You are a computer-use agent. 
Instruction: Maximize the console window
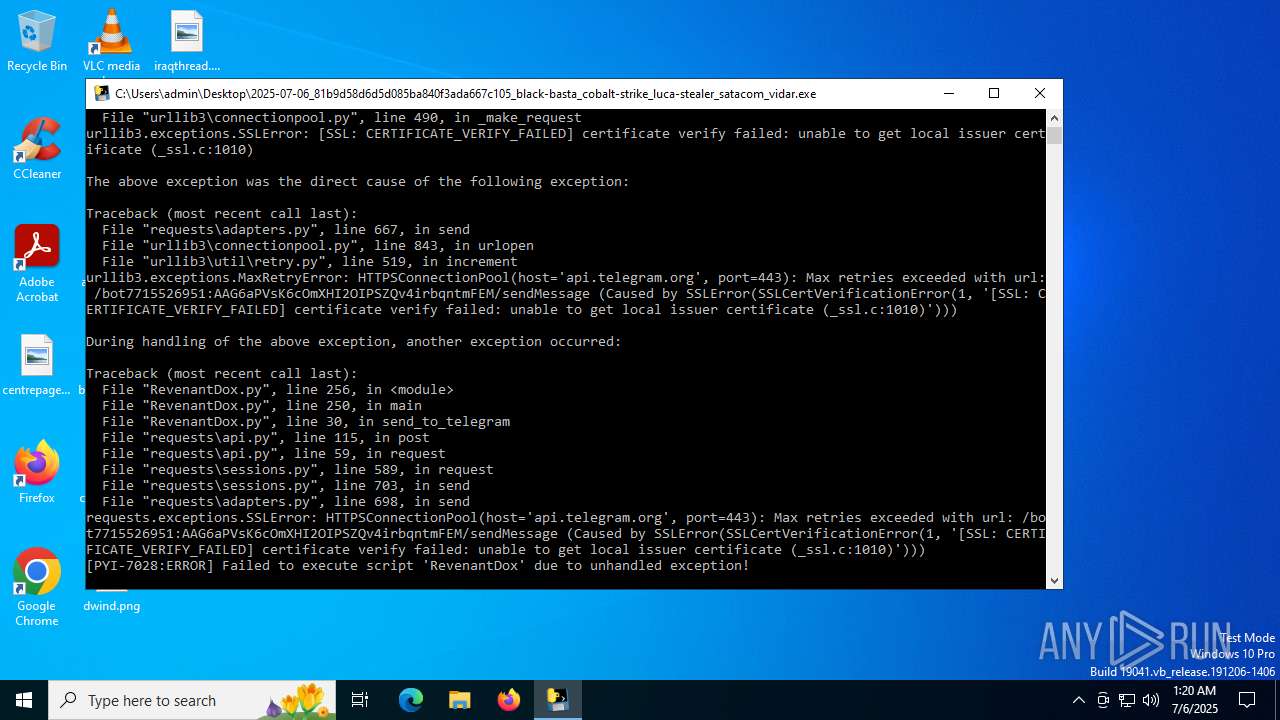pos(994,93)
